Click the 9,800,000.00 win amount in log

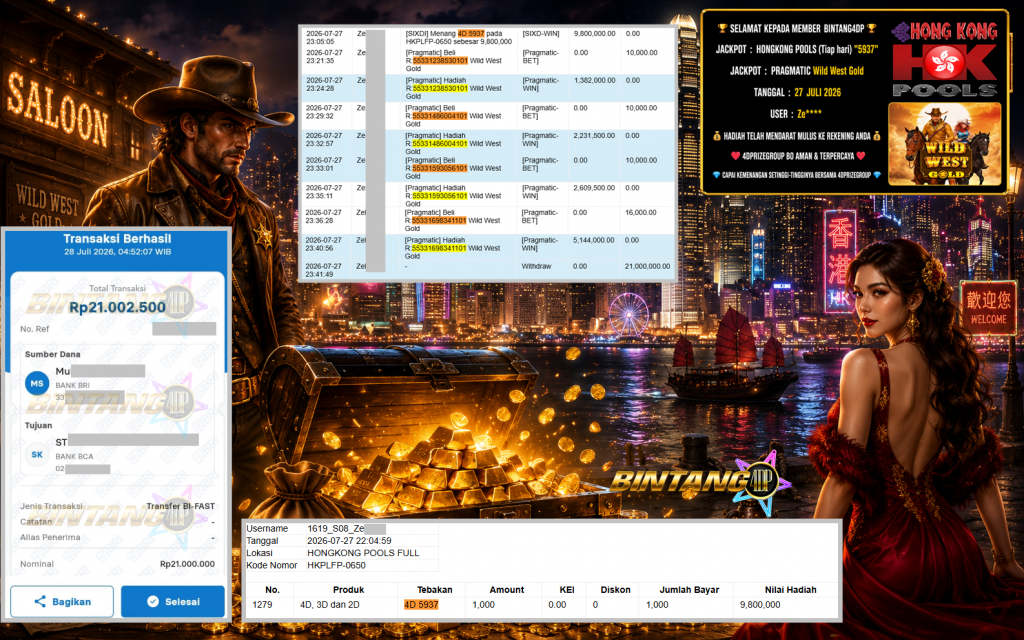coord(594,33)
